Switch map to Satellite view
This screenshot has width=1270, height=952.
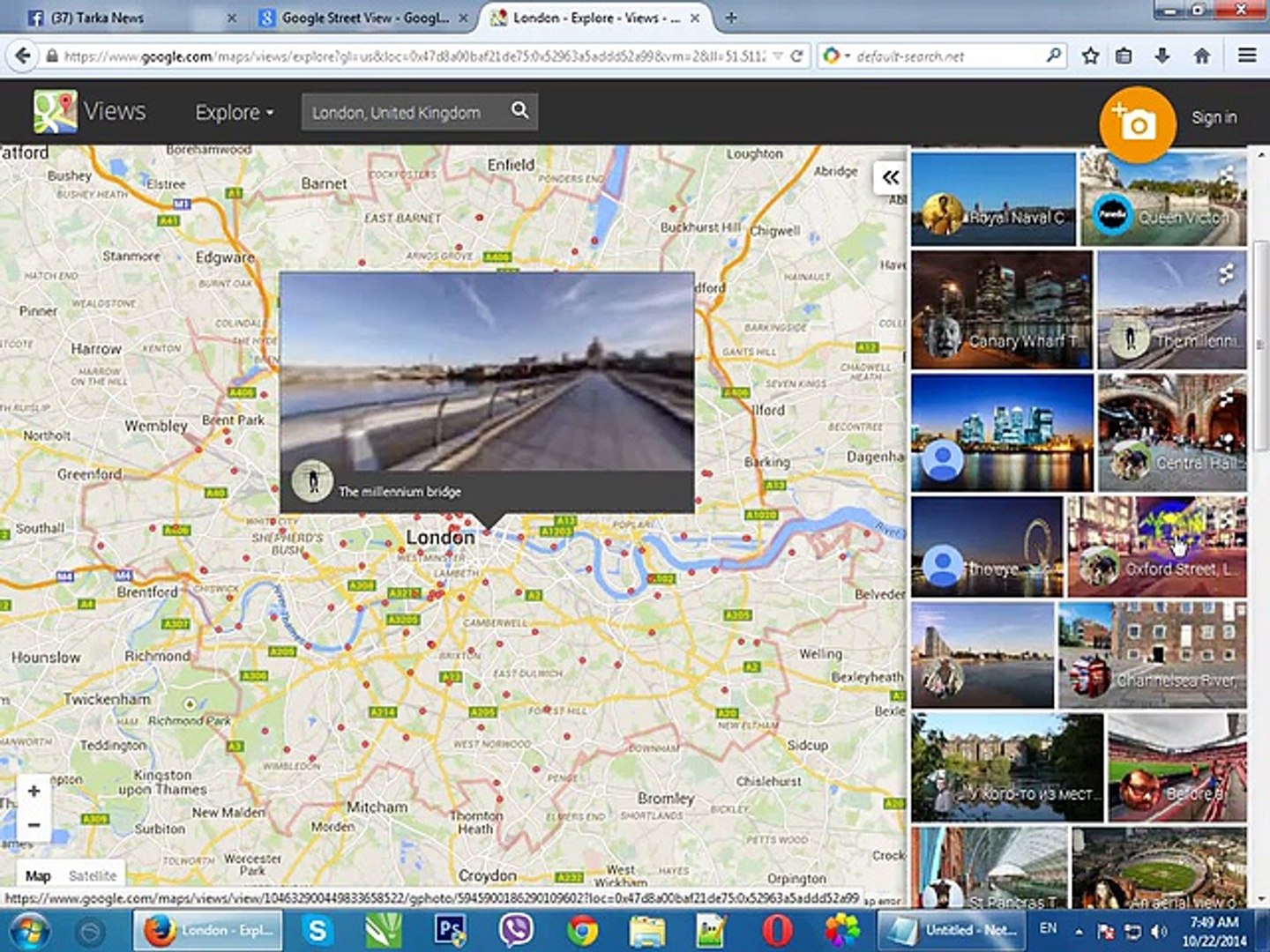click(93, 875)
